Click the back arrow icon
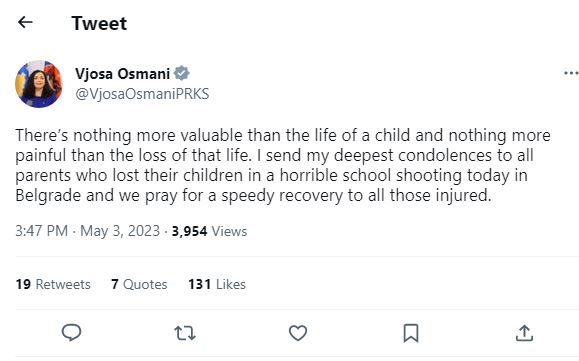The image size is (579, 361). tap(25, 23)
